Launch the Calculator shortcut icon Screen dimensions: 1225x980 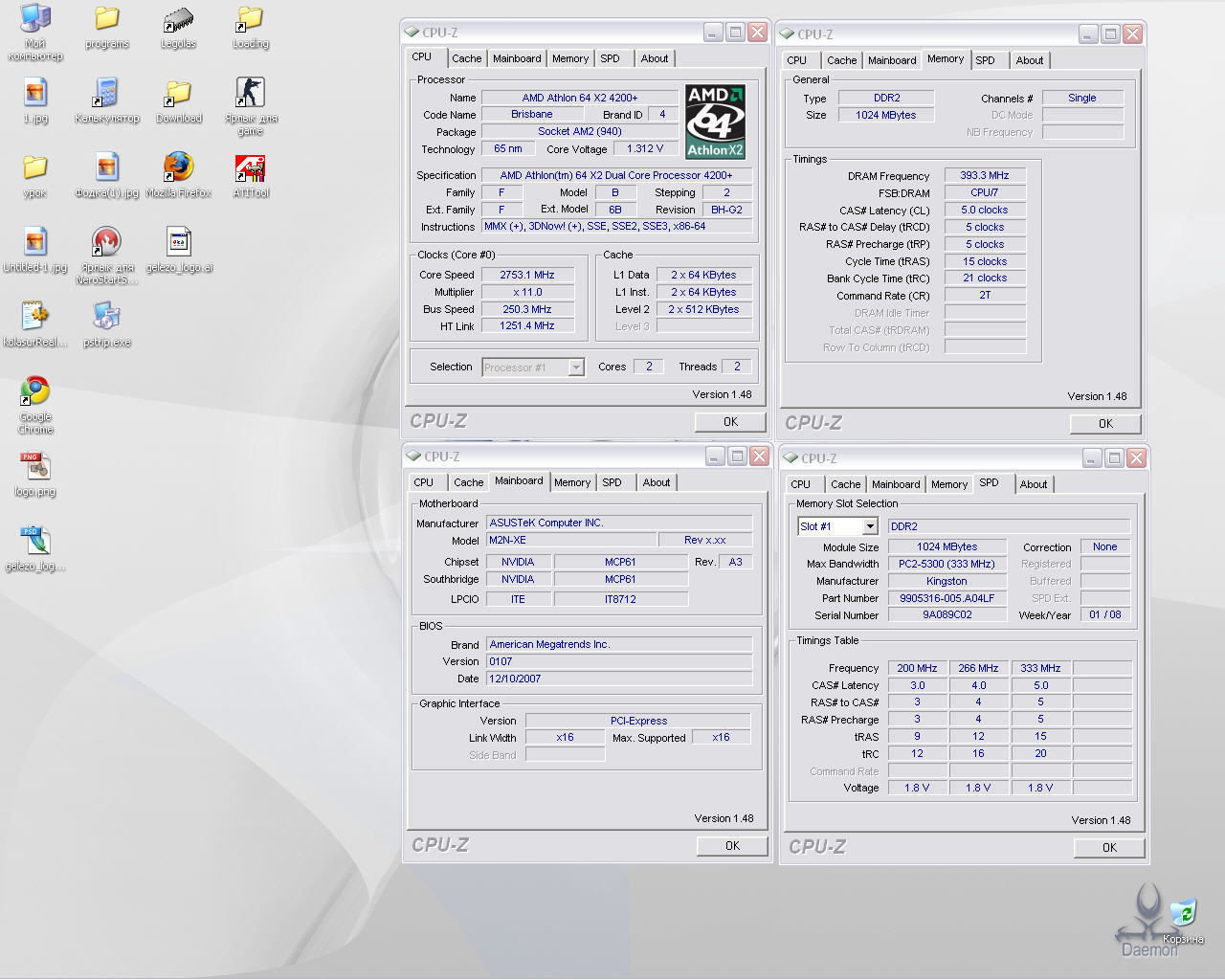106,93
